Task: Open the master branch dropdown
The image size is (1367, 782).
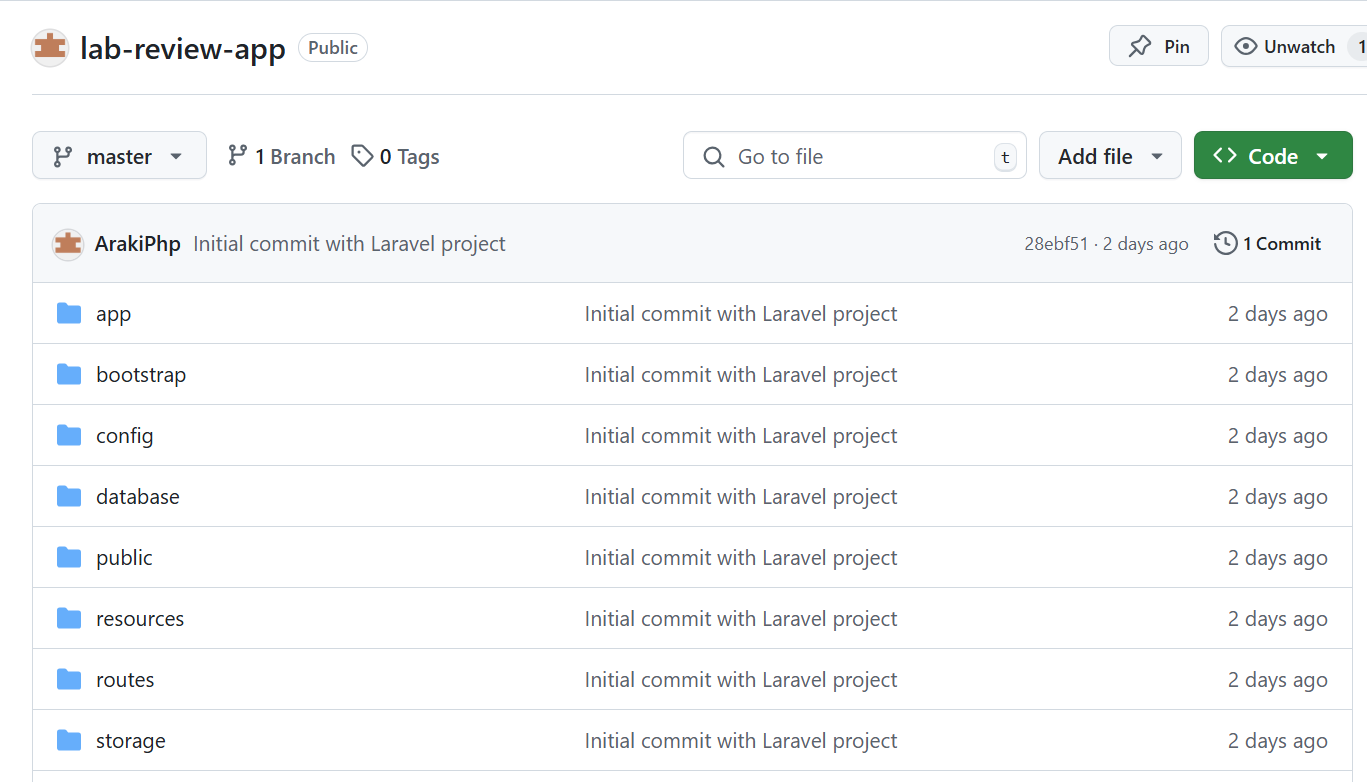Action: 119,156
